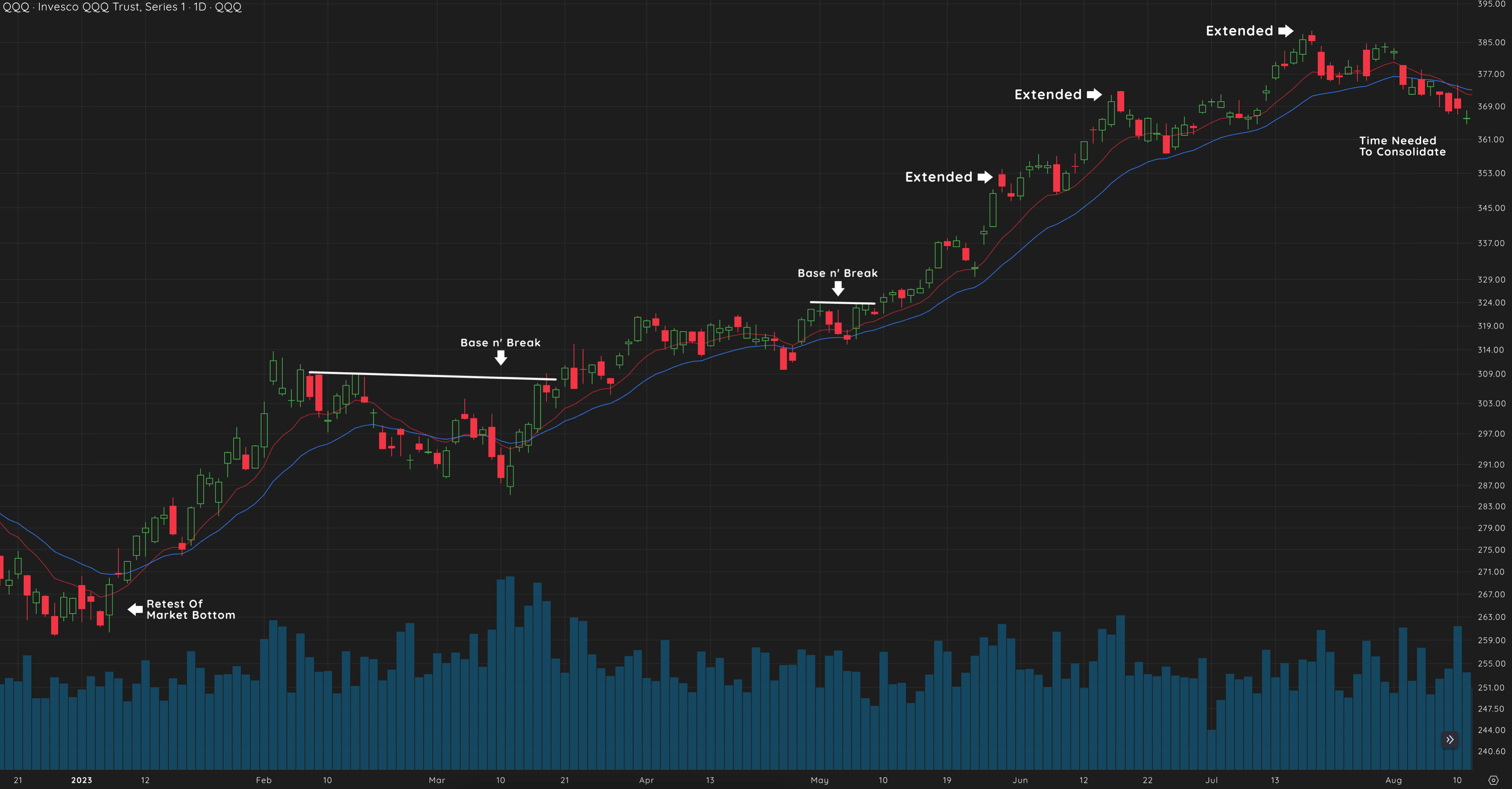Select the long white February–March base trendline
Image resolution: width=1512 pixels, height=789 pixels.
432,376
